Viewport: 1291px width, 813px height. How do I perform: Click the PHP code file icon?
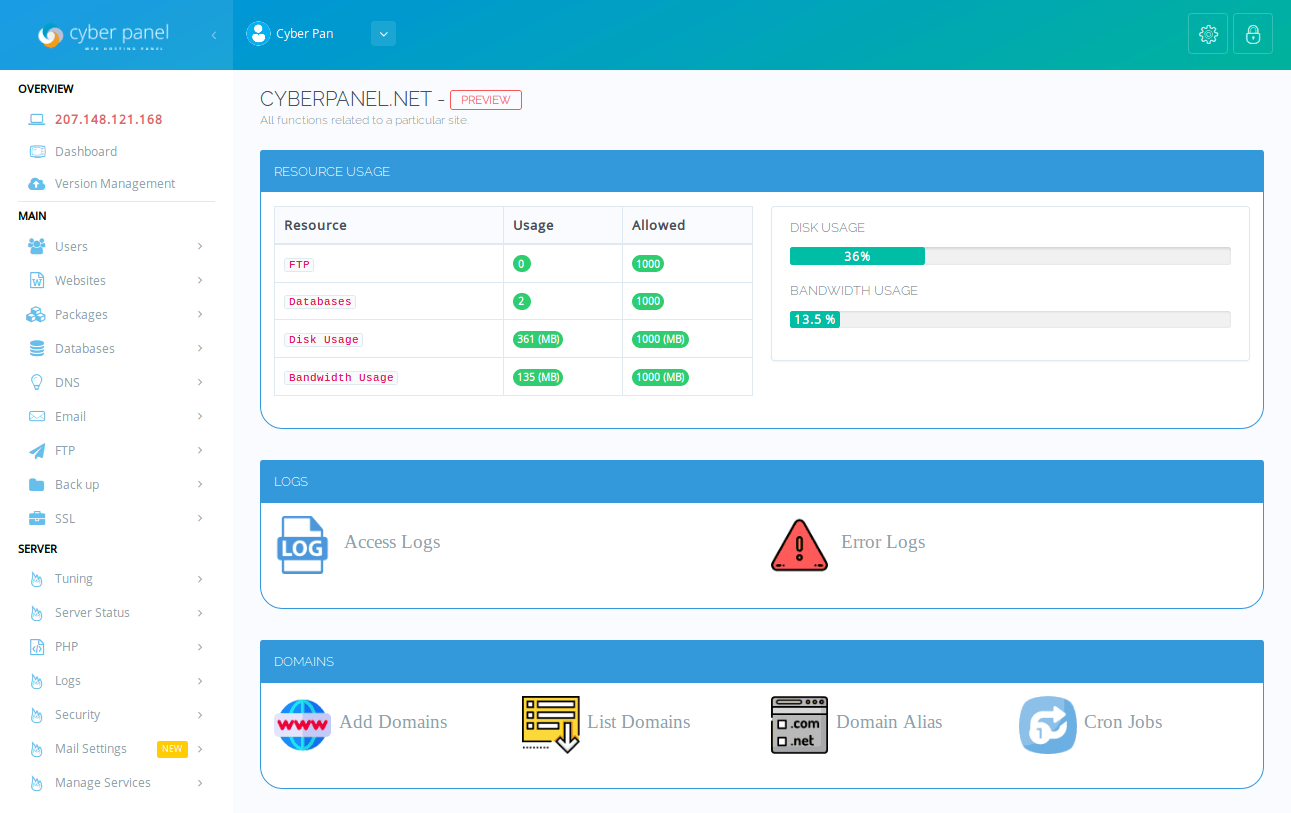pyautogui.click(x=37, y=647)
